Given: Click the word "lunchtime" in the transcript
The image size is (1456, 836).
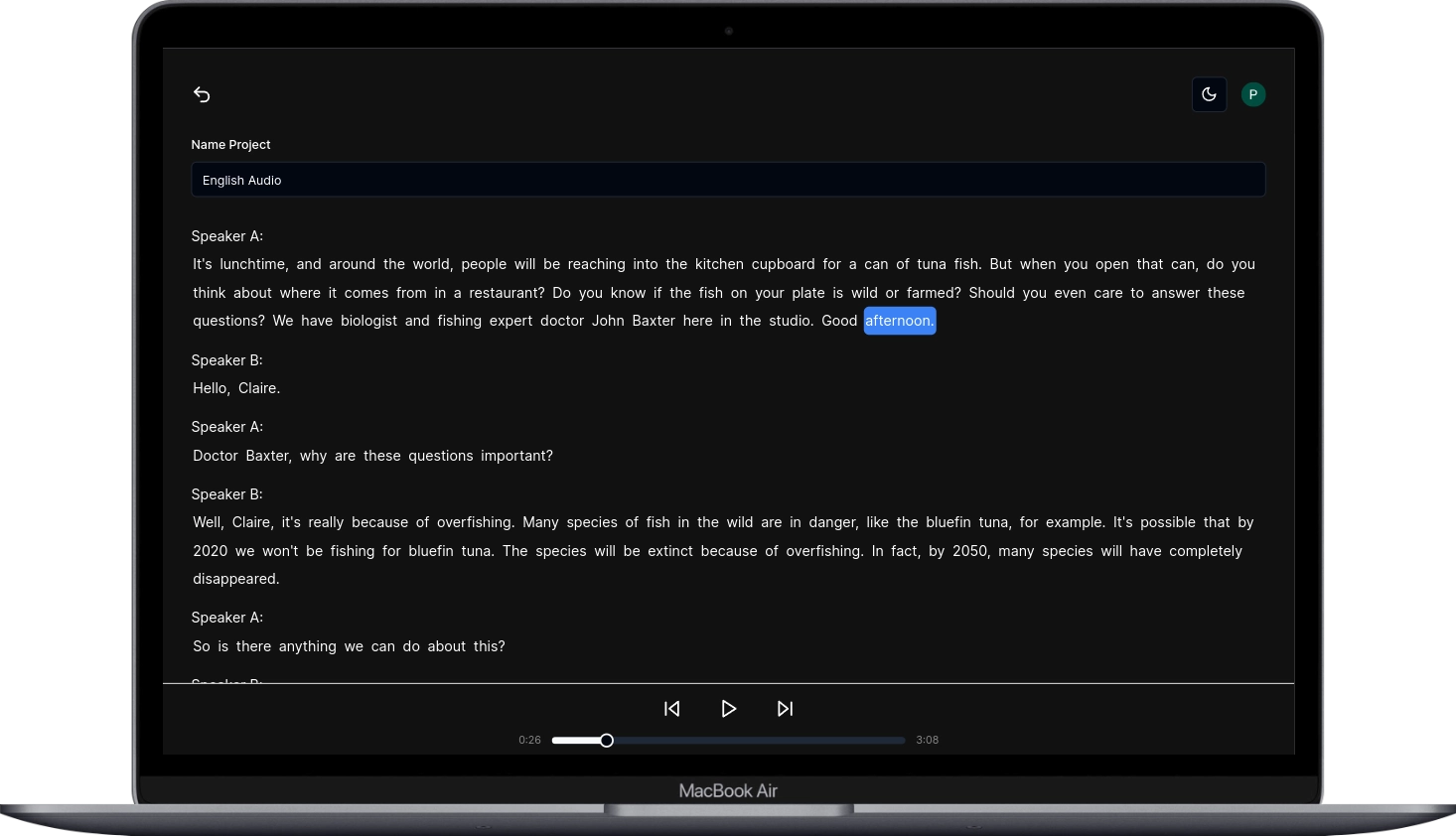Looking at the screenshot, I should coord(253,264).
